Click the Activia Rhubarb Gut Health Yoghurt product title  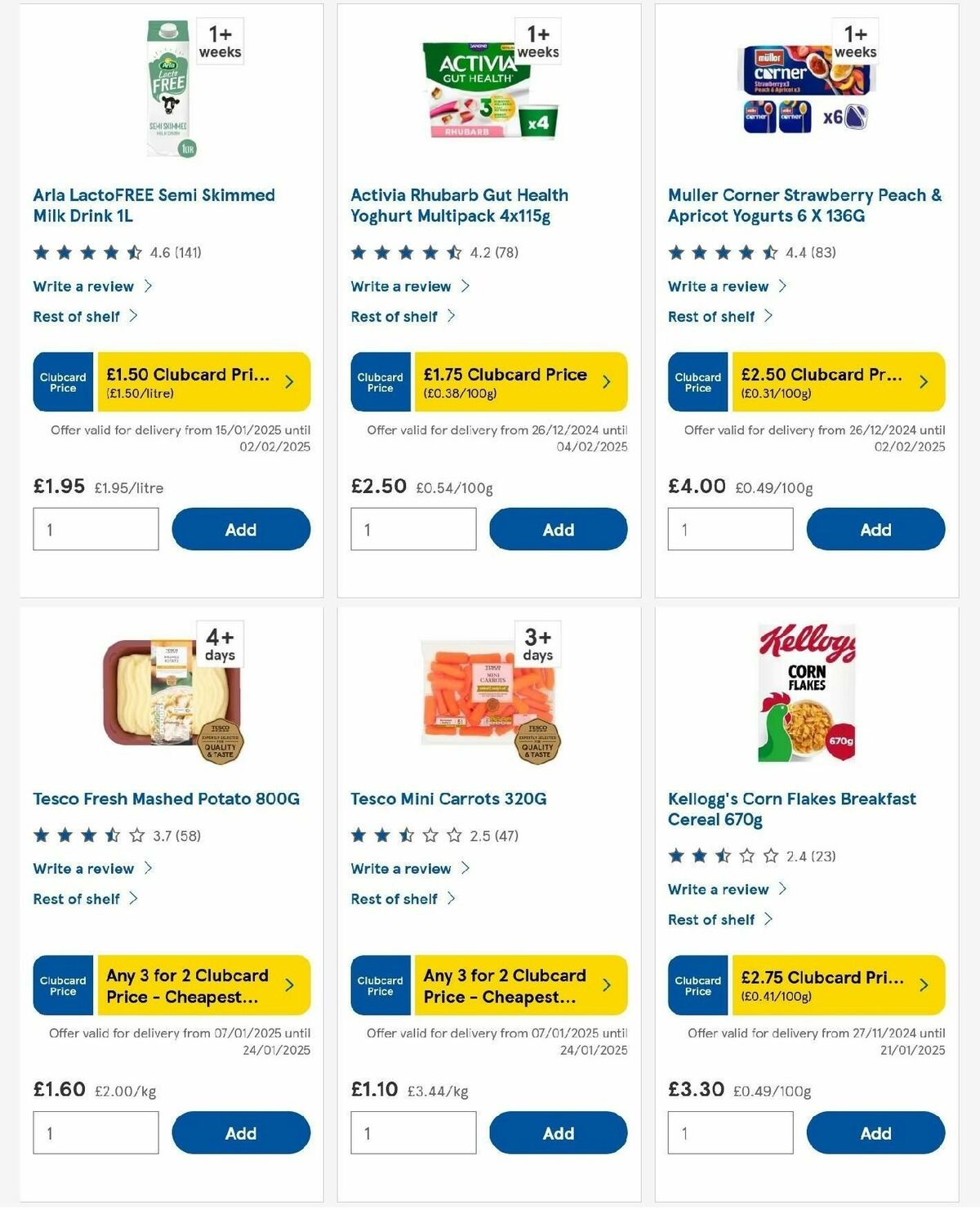(458, 206)
